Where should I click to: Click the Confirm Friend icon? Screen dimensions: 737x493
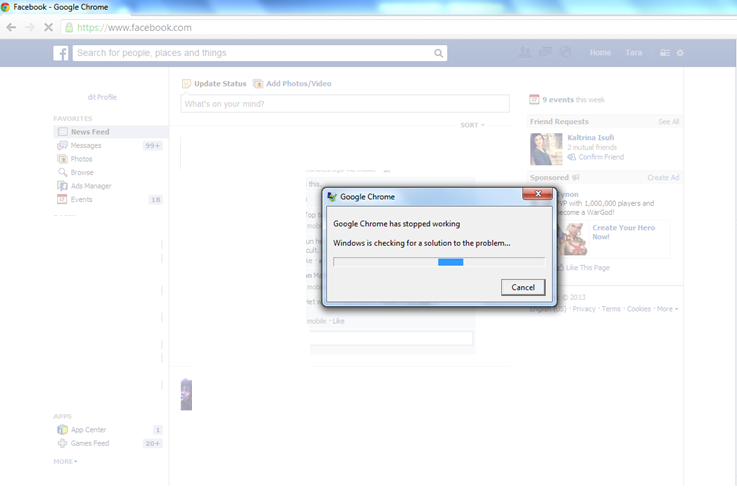click(572, 157)
